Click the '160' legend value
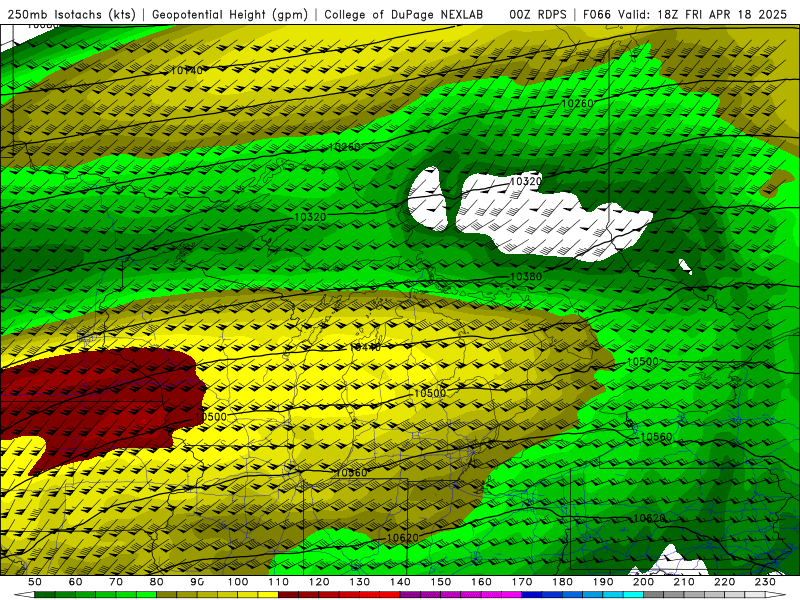 481,582
